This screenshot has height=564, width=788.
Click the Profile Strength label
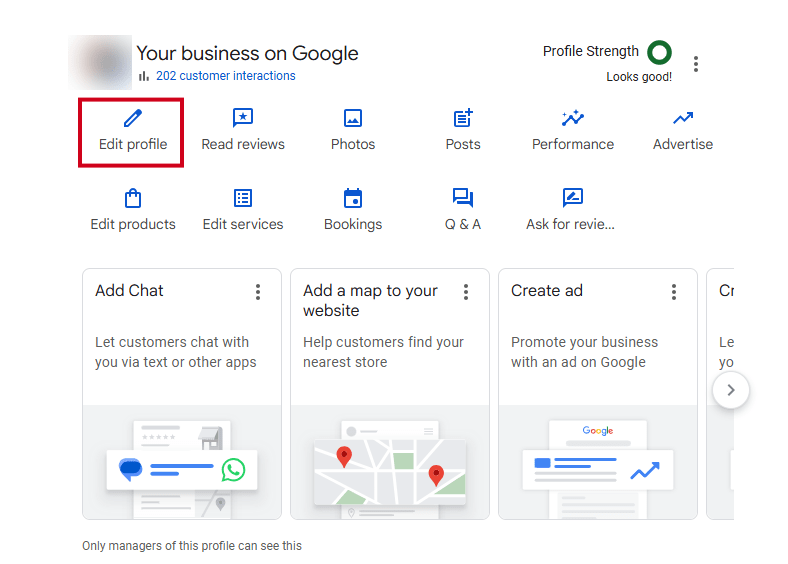pyautogui.click(x=590, y=51)
